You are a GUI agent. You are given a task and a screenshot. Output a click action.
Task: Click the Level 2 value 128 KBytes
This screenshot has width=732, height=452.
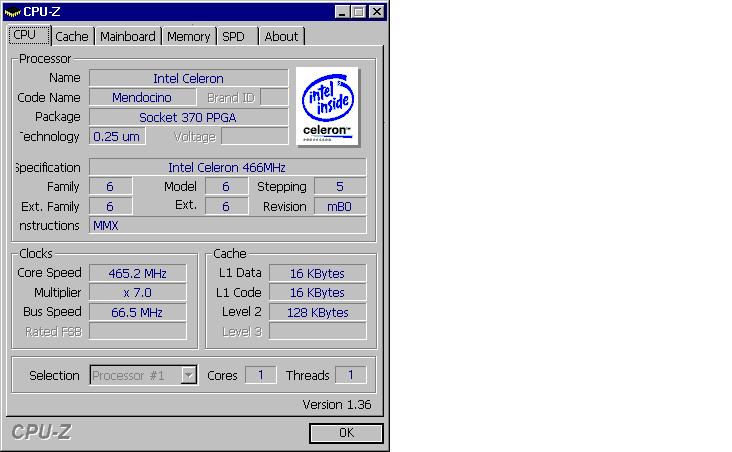pyautogui.click(x=317, y=312)
